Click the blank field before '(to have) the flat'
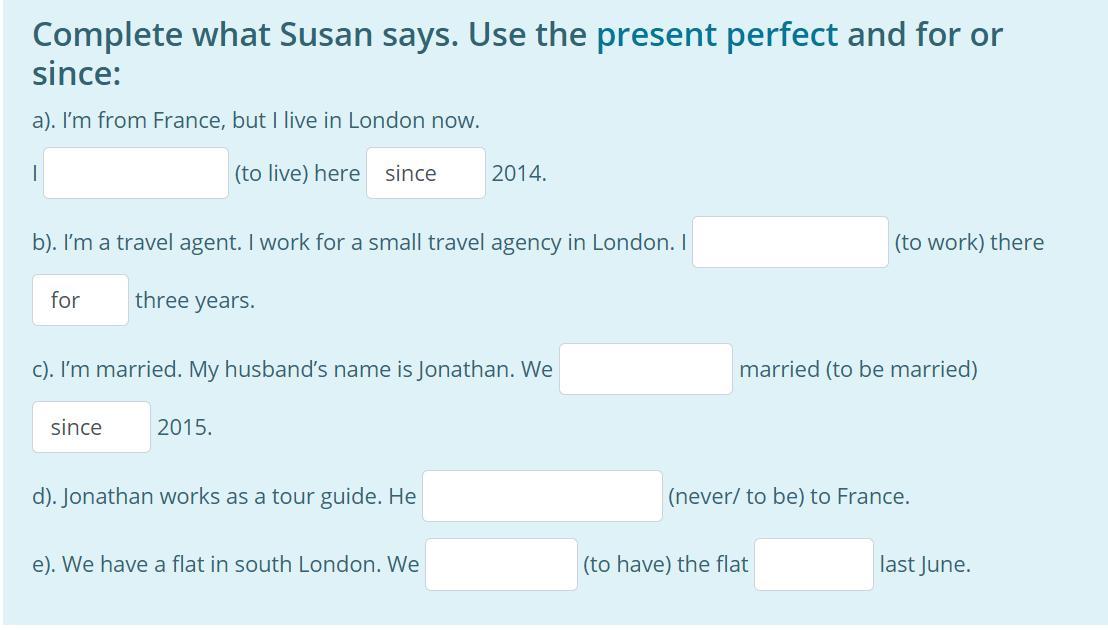This screenshot has width=1108, height=630. click(x=501, y=564)
